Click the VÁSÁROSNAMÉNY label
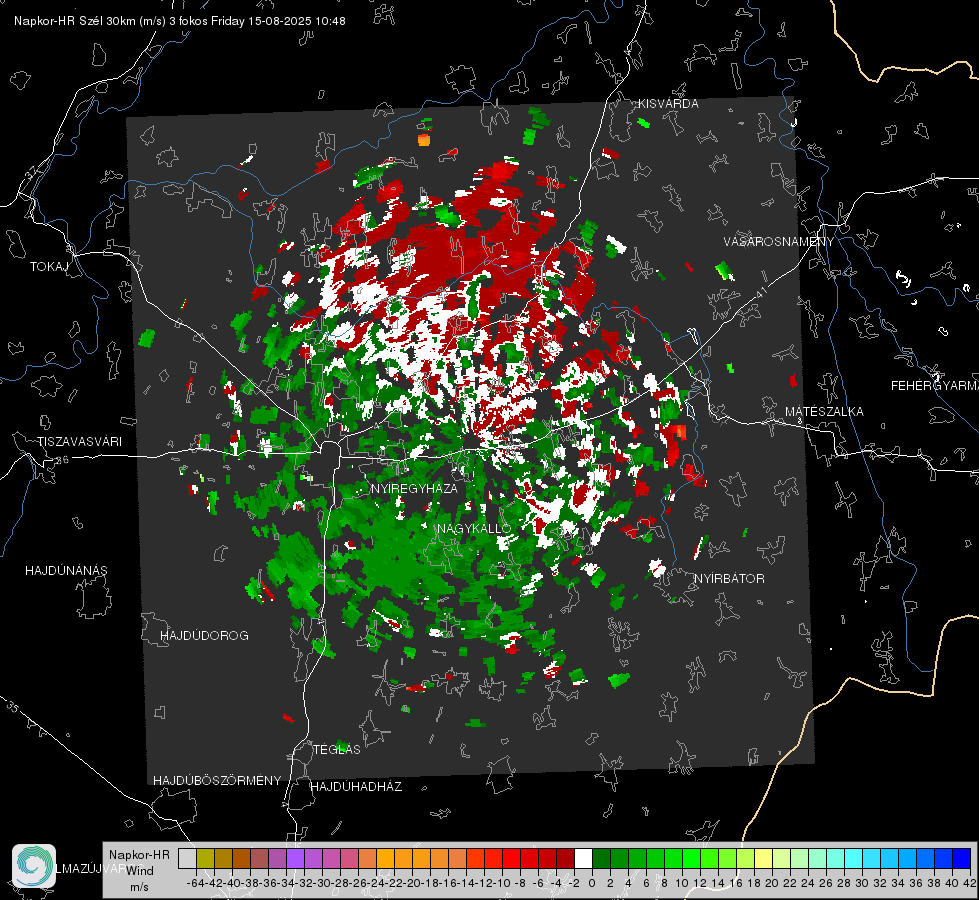Screen dimensions: 979x900 coord(779,242)
